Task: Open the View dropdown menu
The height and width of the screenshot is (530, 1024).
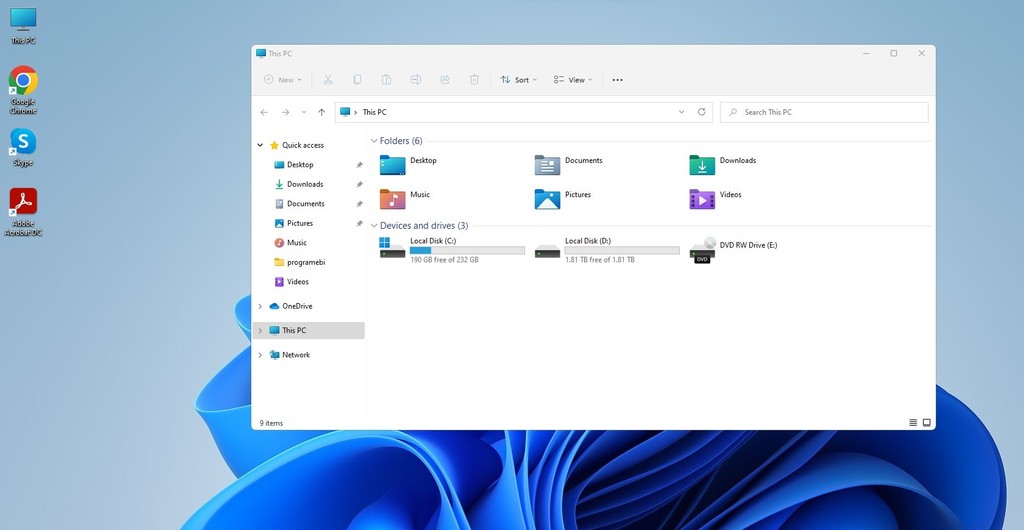Action: (573, 80)
